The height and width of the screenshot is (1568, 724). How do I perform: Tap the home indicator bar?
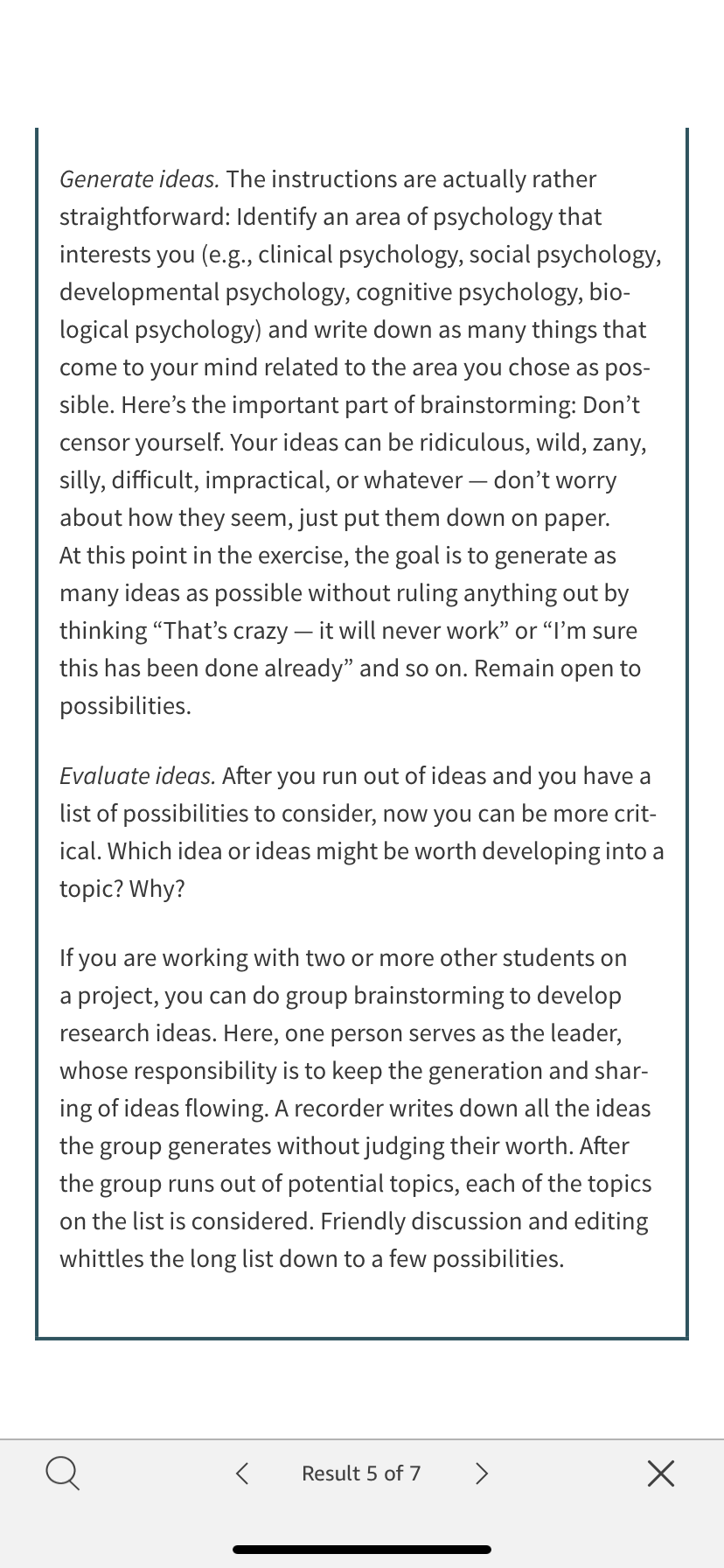(362, 1549)
